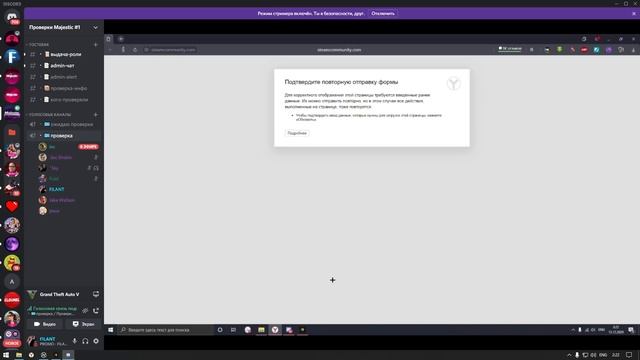Click the browser tab panel icon
The width and height of the screenshot is (640, 360).
[108, 39]
